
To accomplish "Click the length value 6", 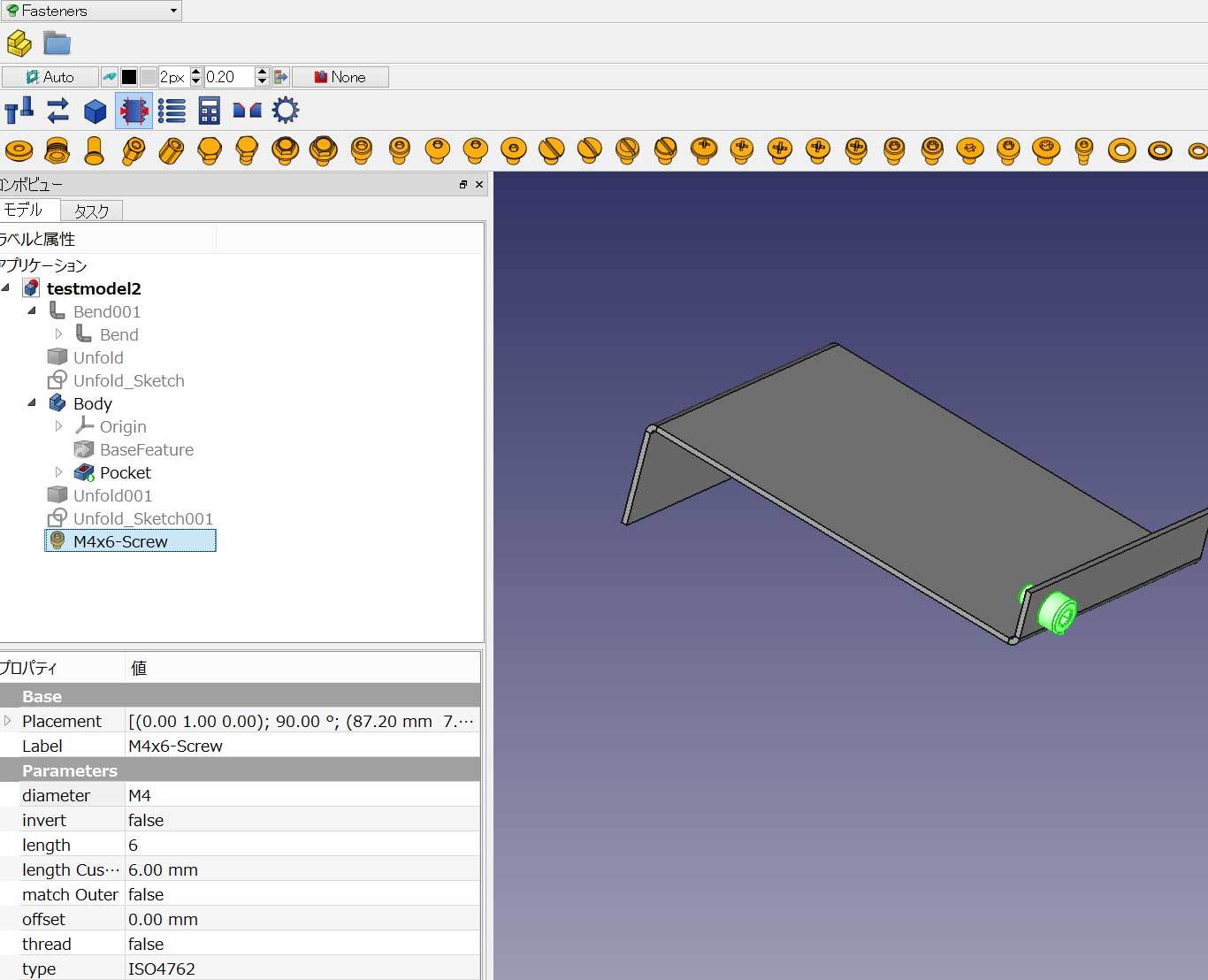I will 302,845.
